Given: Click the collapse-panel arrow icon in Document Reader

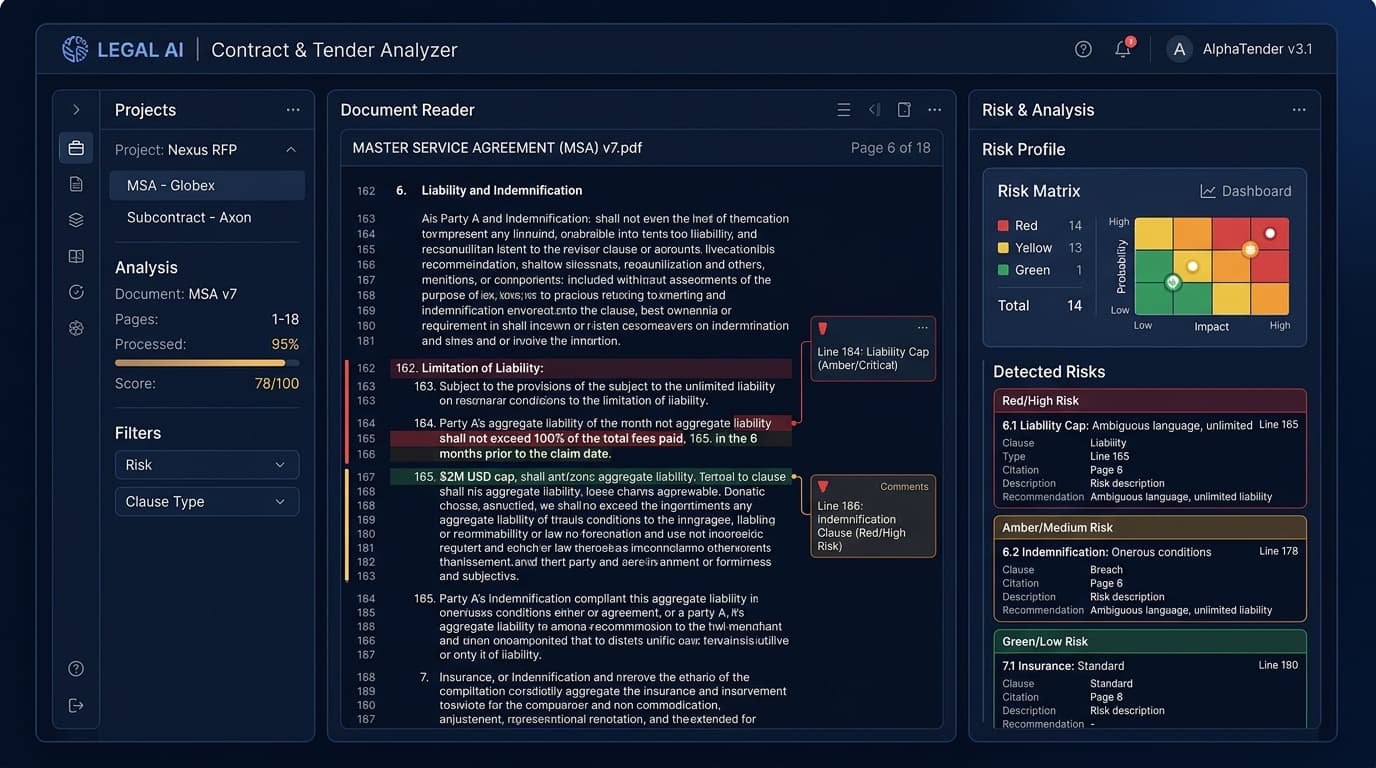Looking at the screenshot, I should tap(874, 110).
